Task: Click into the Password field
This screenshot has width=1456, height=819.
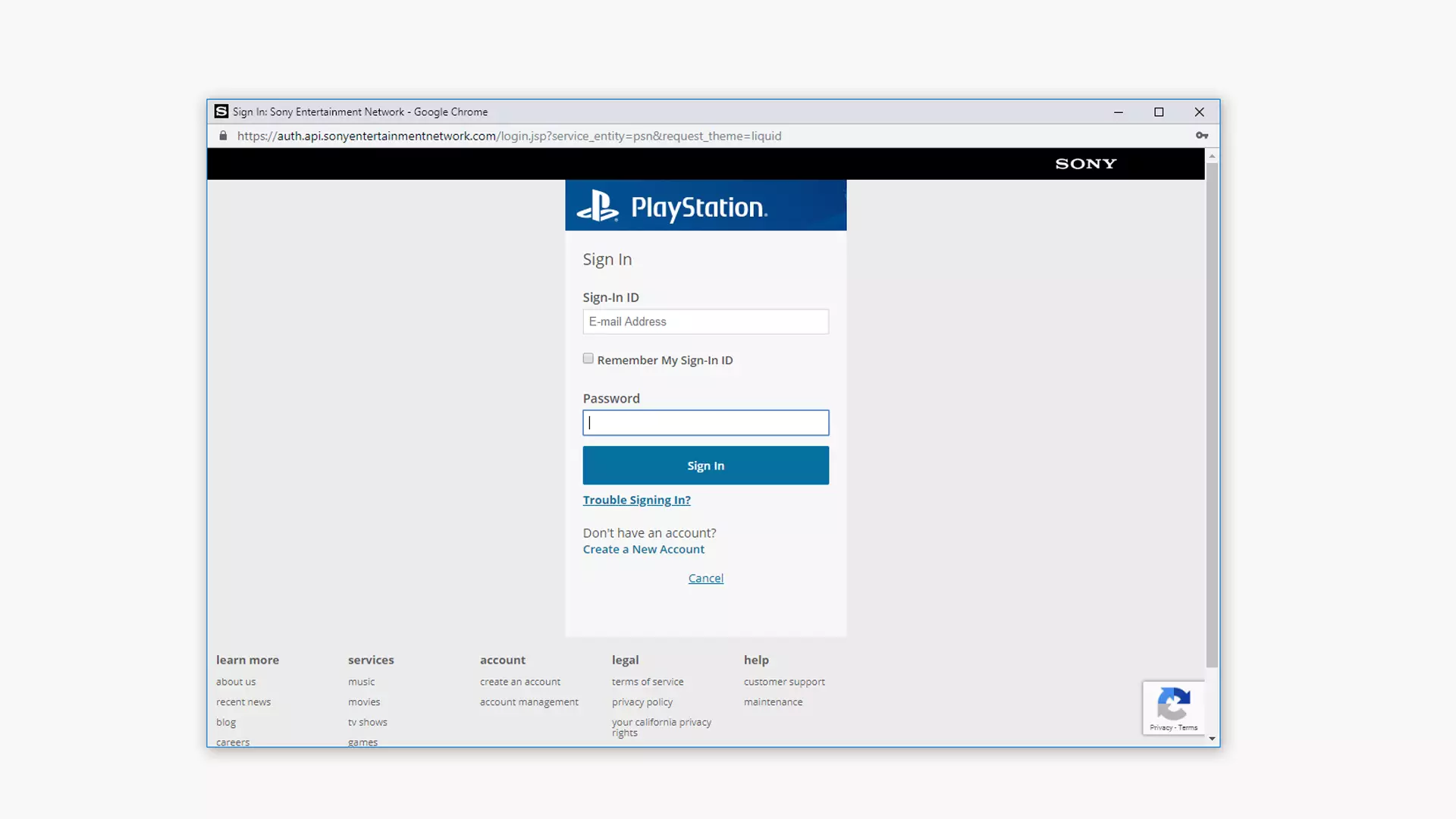Action: (705, 423)
